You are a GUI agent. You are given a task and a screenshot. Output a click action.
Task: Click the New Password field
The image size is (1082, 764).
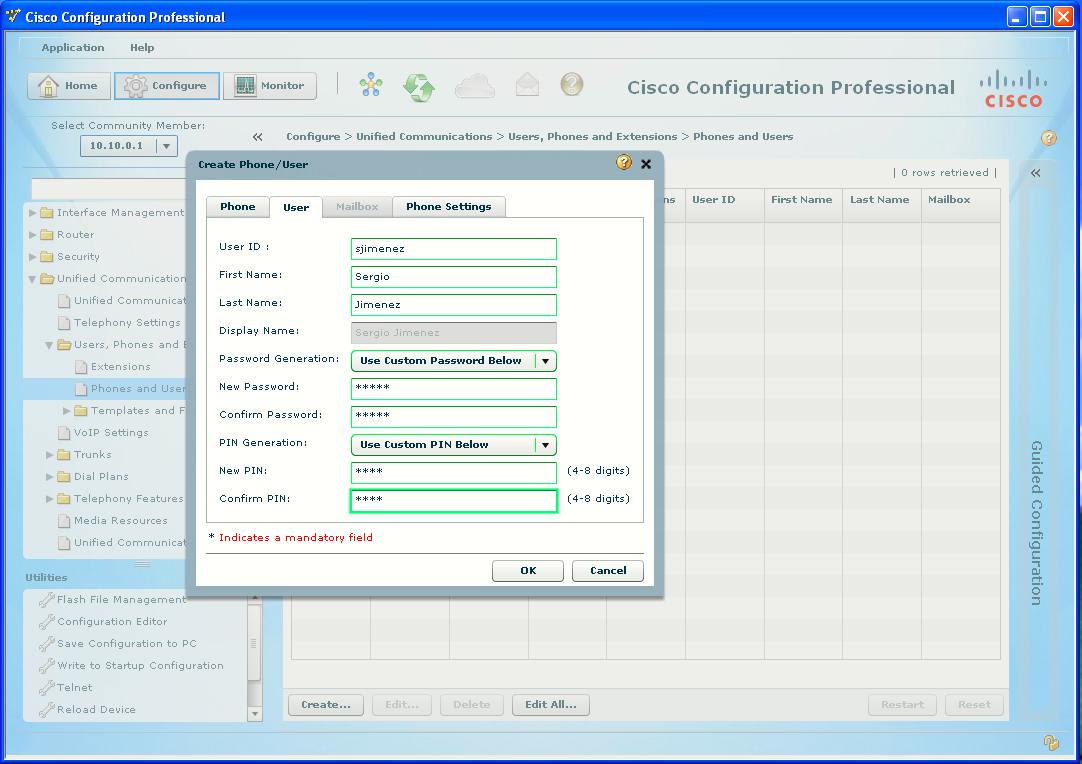pos(453,389)
